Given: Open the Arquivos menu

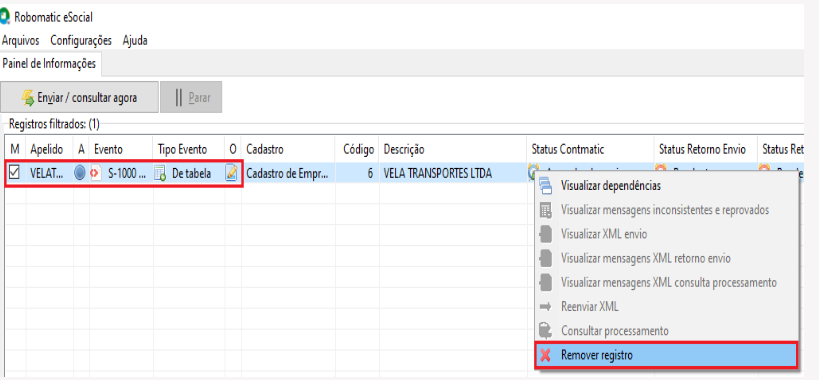Looking at the screenshot, I should 20,40.
